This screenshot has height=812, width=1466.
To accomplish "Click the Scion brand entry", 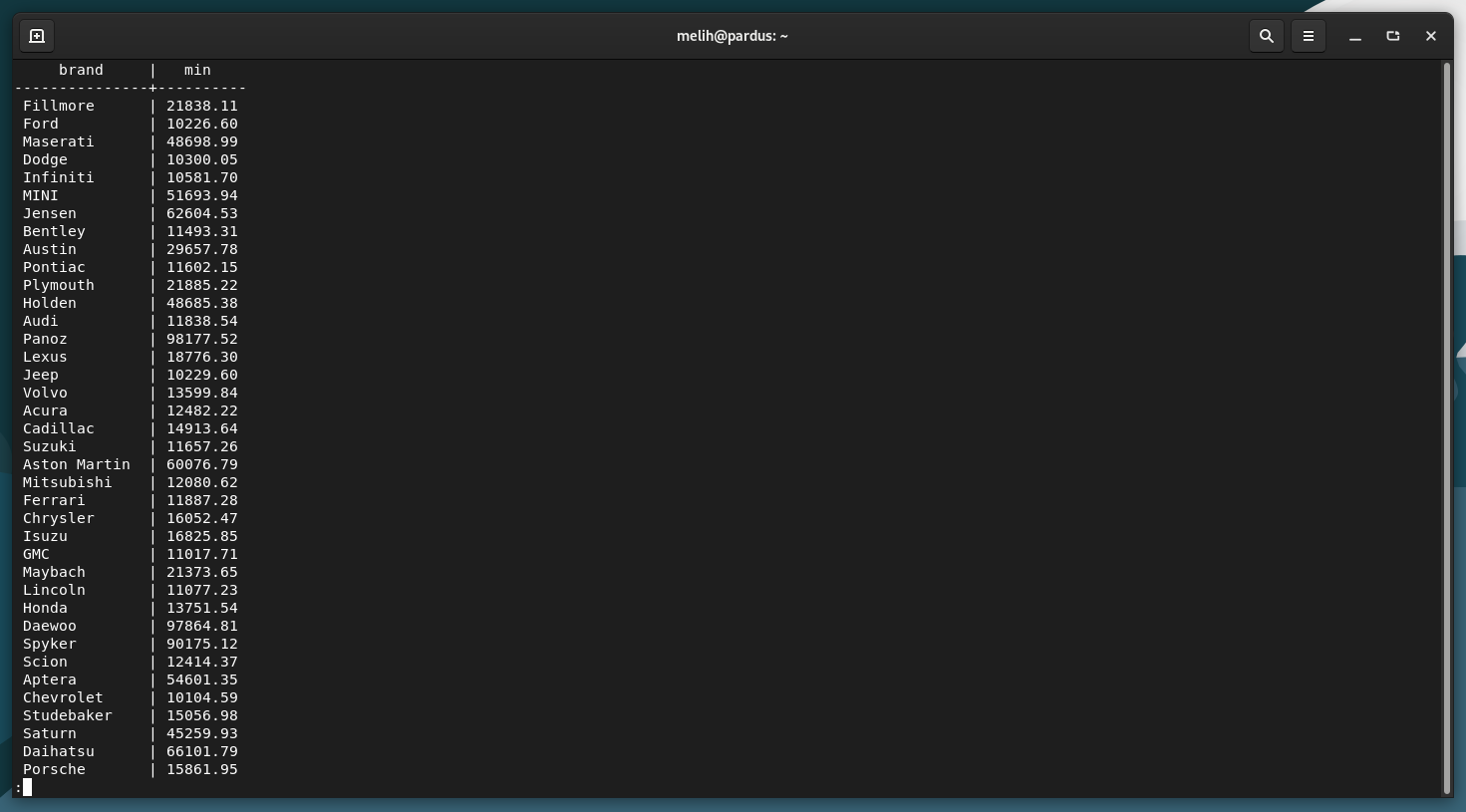I will pos(45,662).
